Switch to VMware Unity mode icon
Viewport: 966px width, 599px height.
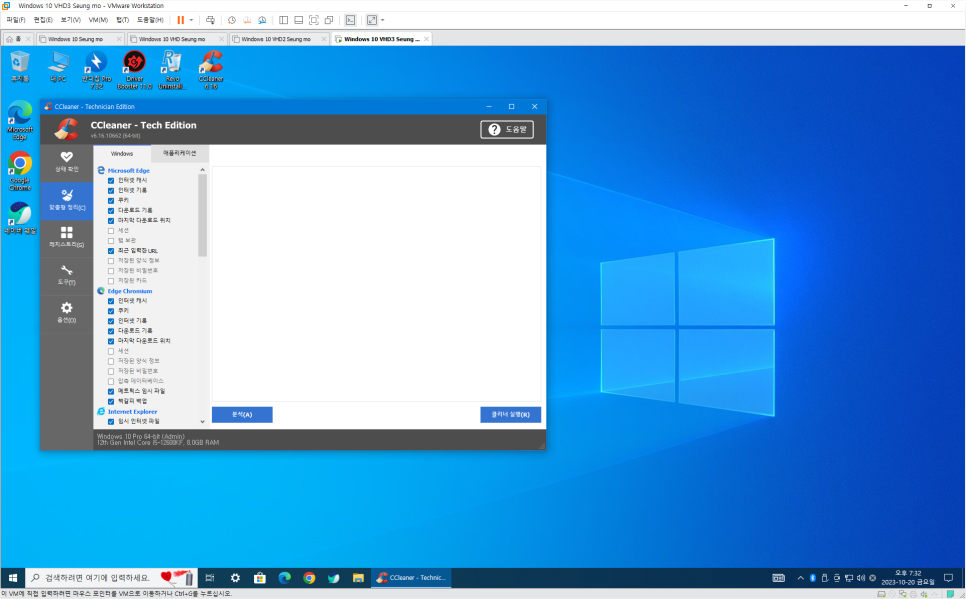[x=329, y=20]
